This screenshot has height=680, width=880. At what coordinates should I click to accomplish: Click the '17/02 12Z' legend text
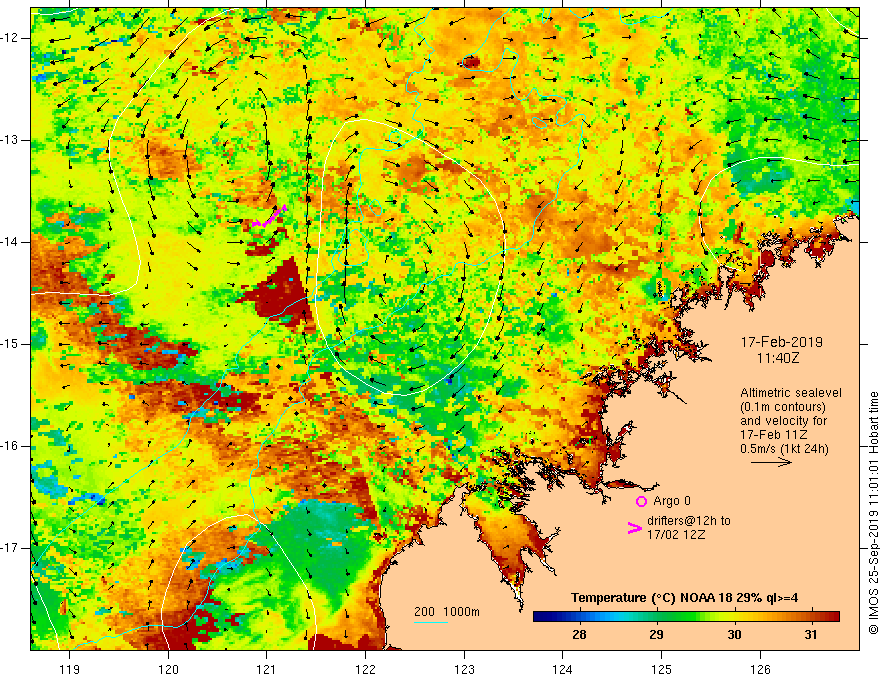point(676,535)
